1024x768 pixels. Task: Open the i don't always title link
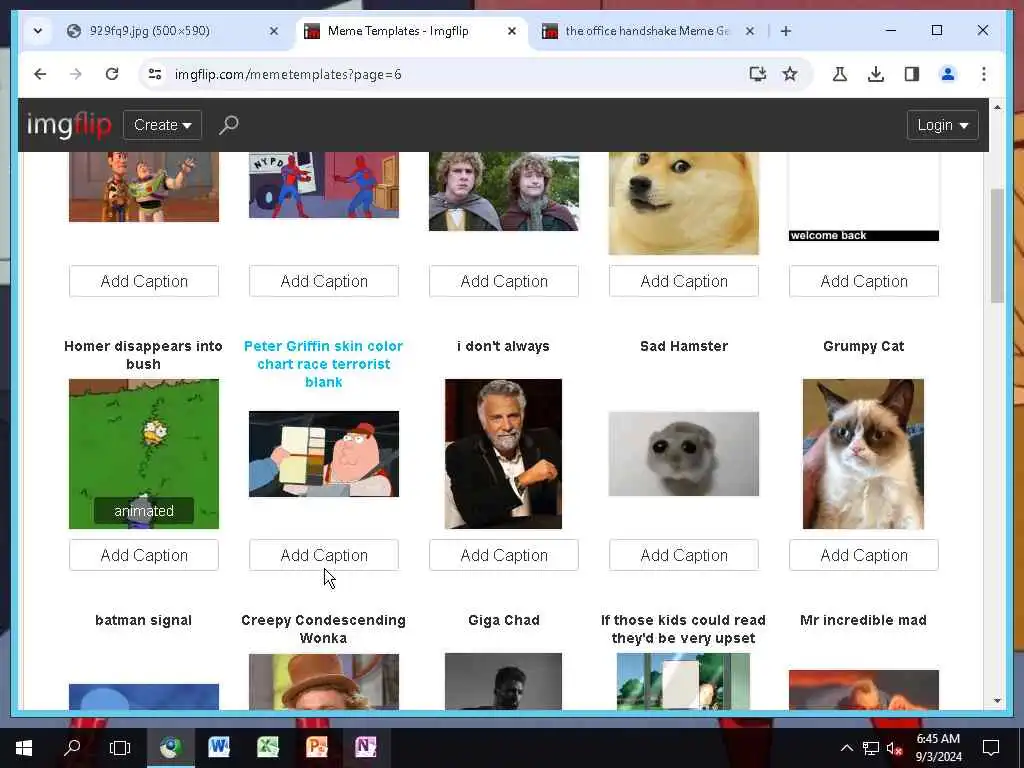point(504,346)
